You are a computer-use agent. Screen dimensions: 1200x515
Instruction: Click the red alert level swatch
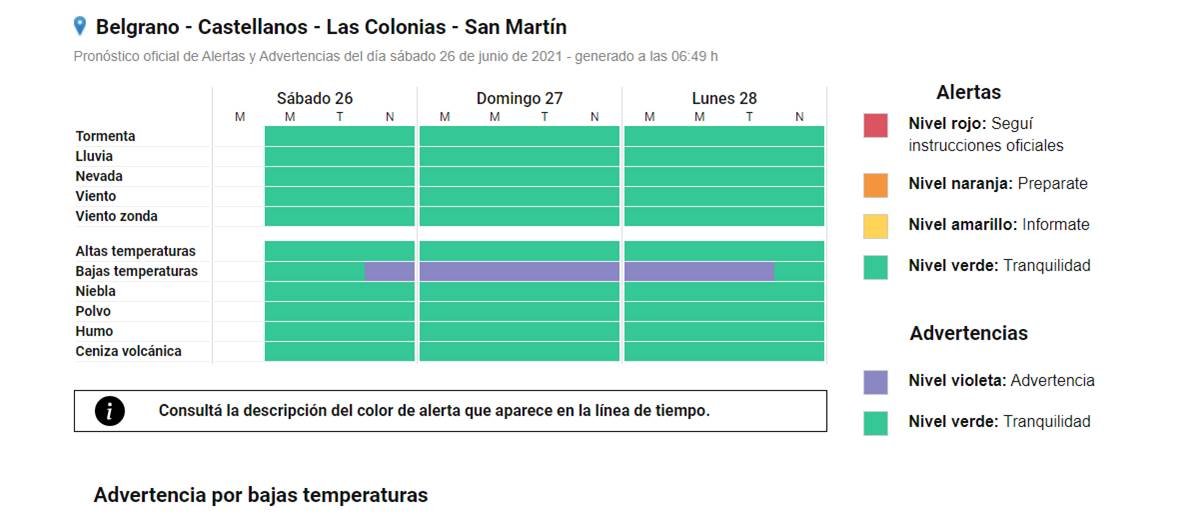pyautogui.click(x=875, y=125)
